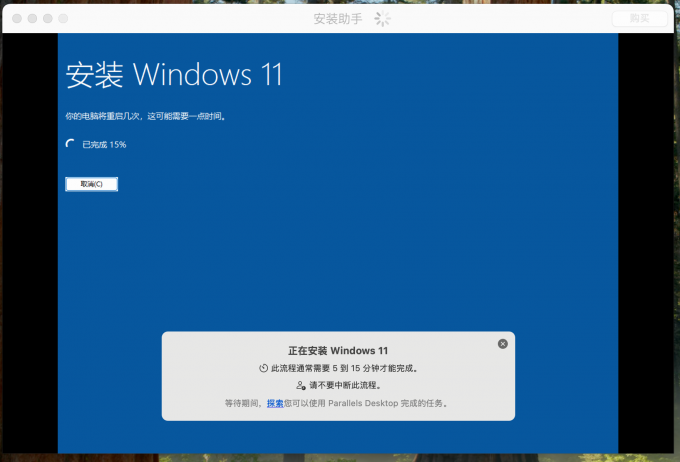The height and width of the screenshot is (462, 680).
Task: Click the 你的电脑将重启几次 message
Action: (145, 116)
